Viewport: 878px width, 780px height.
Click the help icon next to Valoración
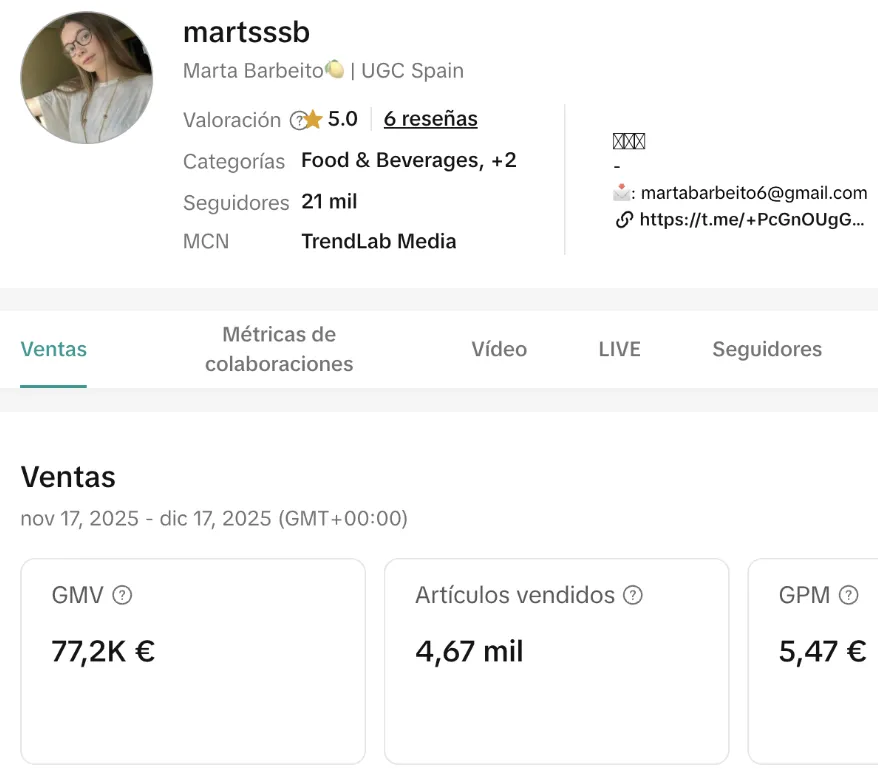point(297,121)
